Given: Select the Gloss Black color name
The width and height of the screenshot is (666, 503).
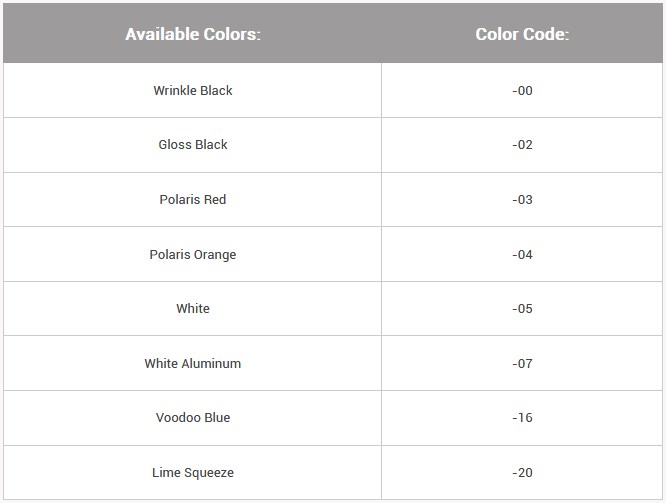Looking at the screenshot, I should tap(193, 145).
